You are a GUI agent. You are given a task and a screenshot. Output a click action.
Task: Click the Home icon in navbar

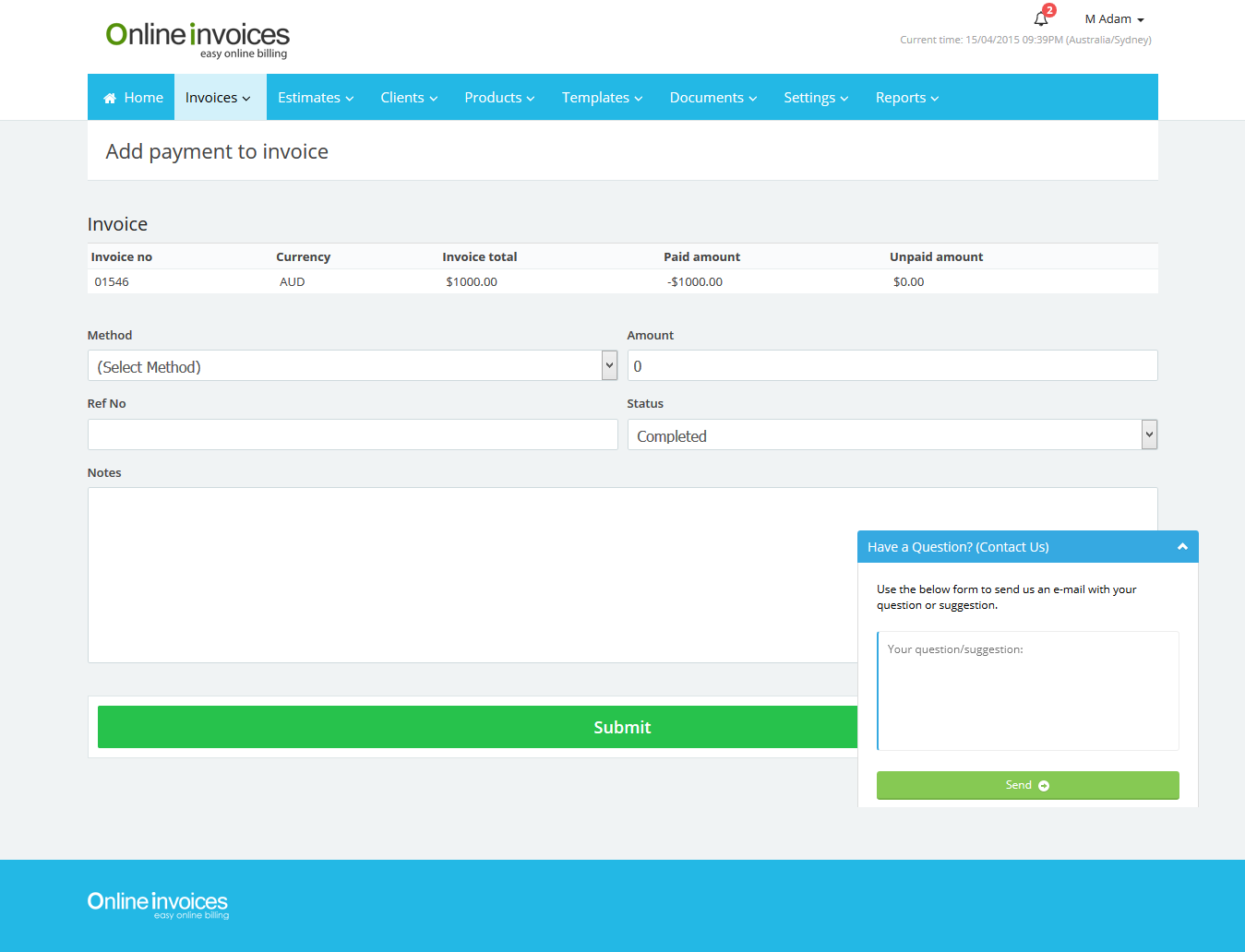pos(110,98)
